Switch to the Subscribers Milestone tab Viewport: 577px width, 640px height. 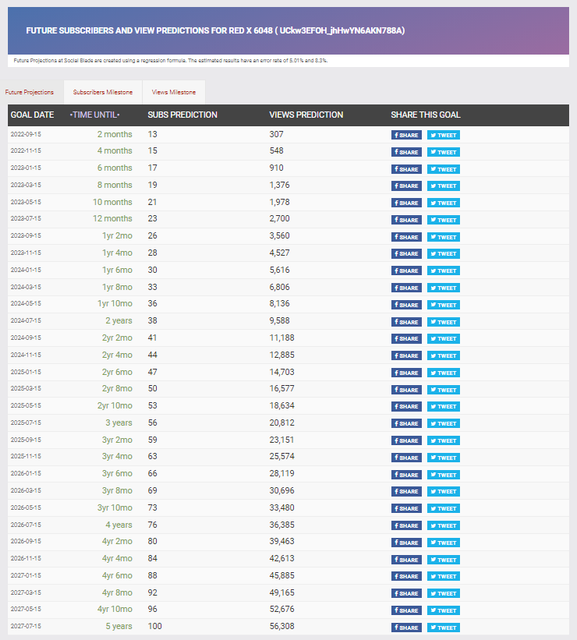click(103, 92)
